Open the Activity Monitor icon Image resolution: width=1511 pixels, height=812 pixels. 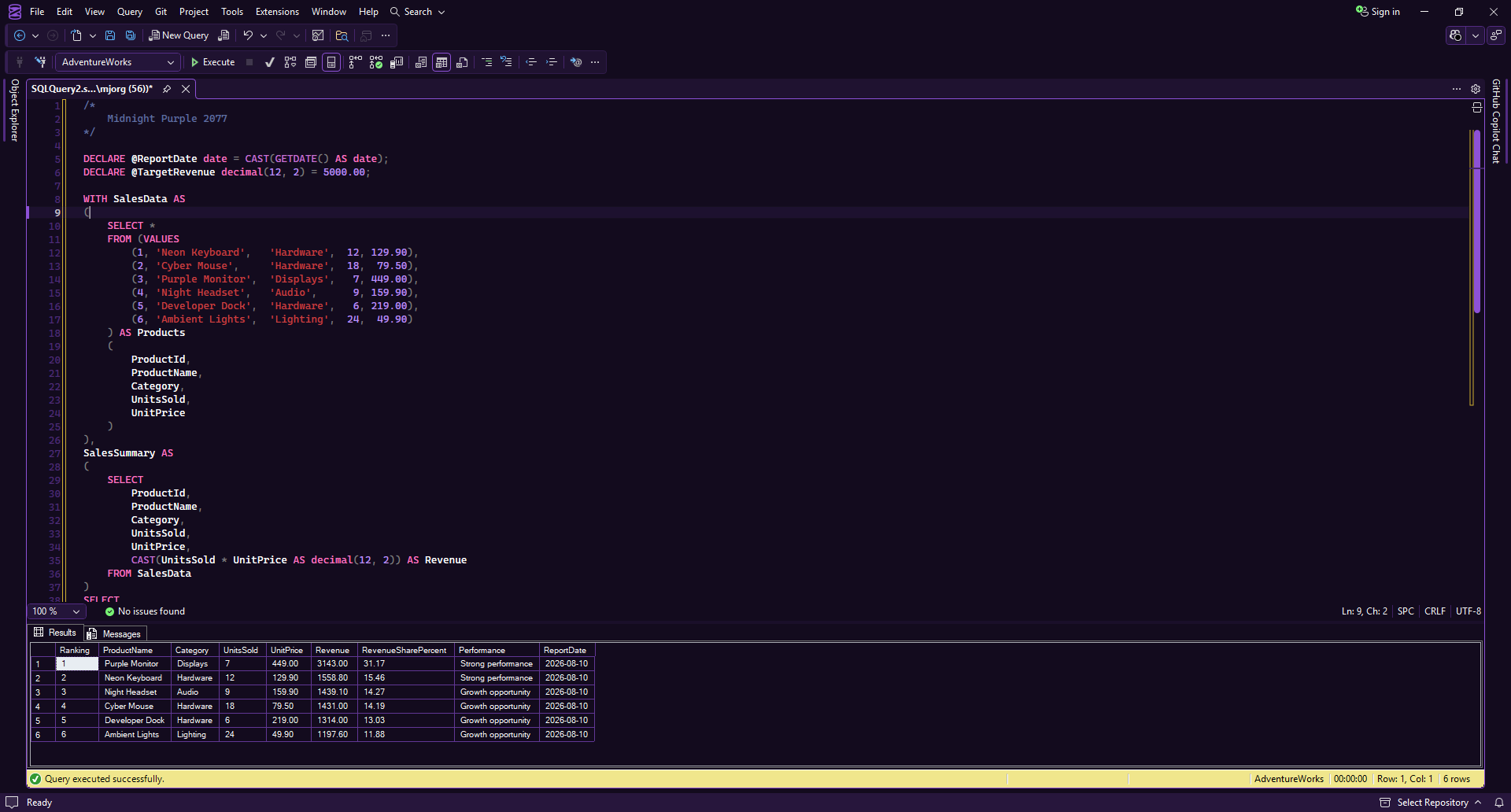tap(318, 35)
